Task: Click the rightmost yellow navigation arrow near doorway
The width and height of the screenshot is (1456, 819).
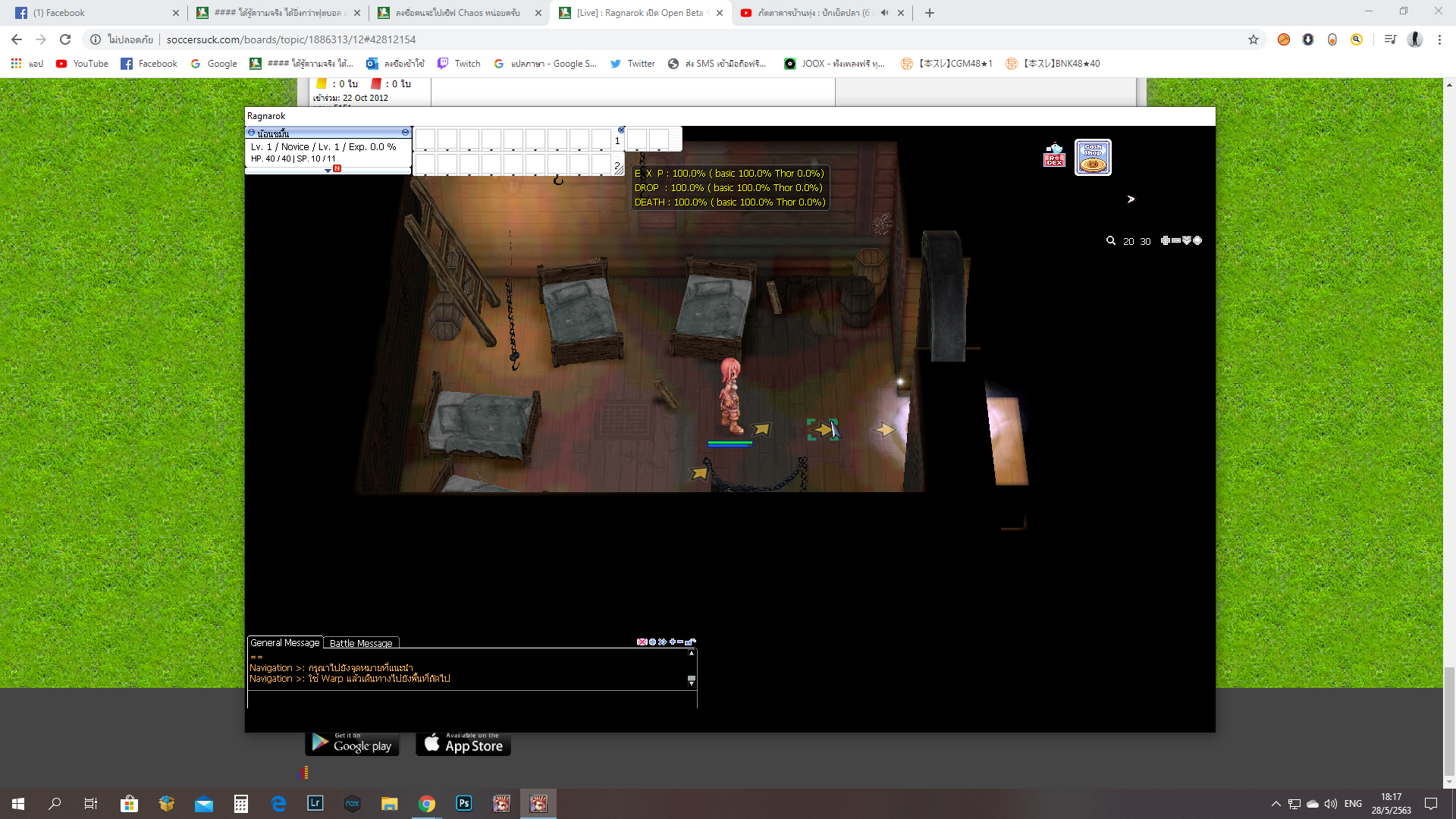Action: tap(884, 430)
